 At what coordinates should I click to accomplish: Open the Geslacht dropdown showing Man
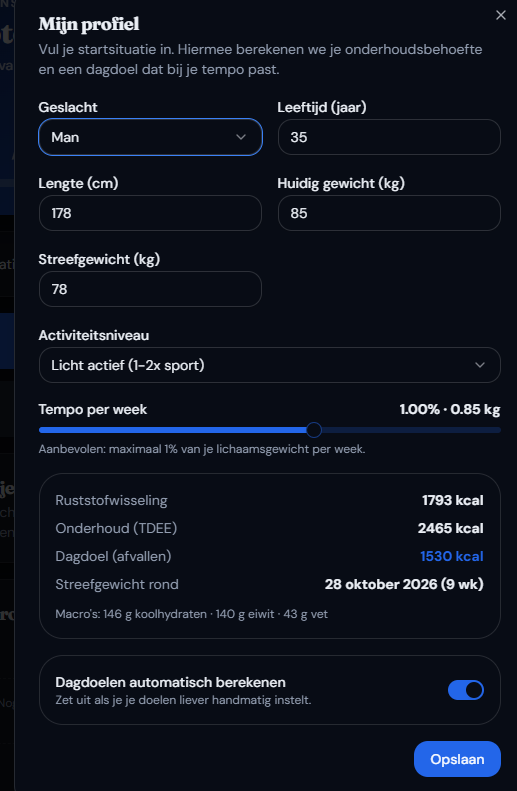pos(150,137)
